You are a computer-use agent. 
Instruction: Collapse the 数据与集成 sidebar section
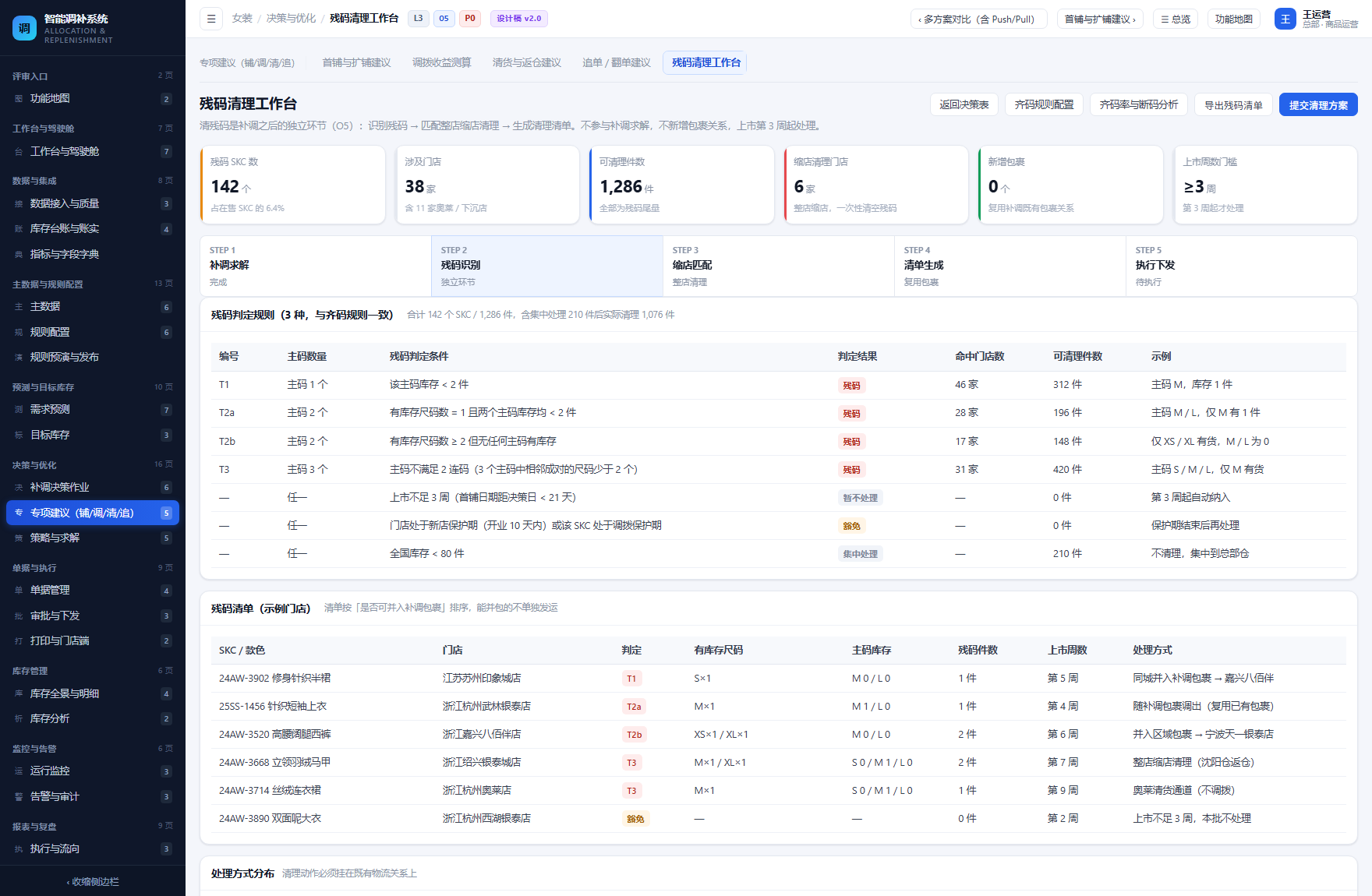tap(93, 181)
